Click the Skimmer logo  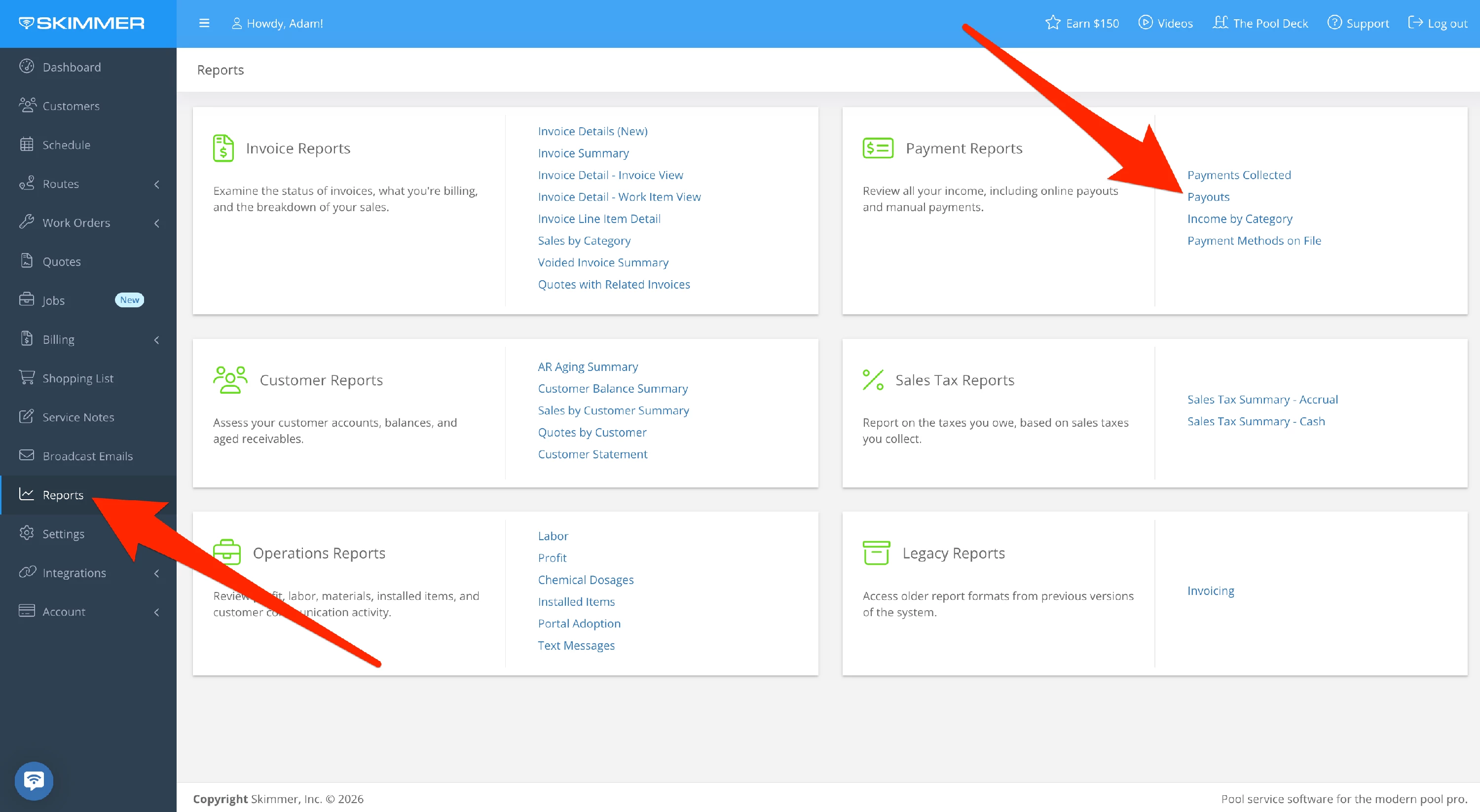pyautogui.click(x=81, y=23)
